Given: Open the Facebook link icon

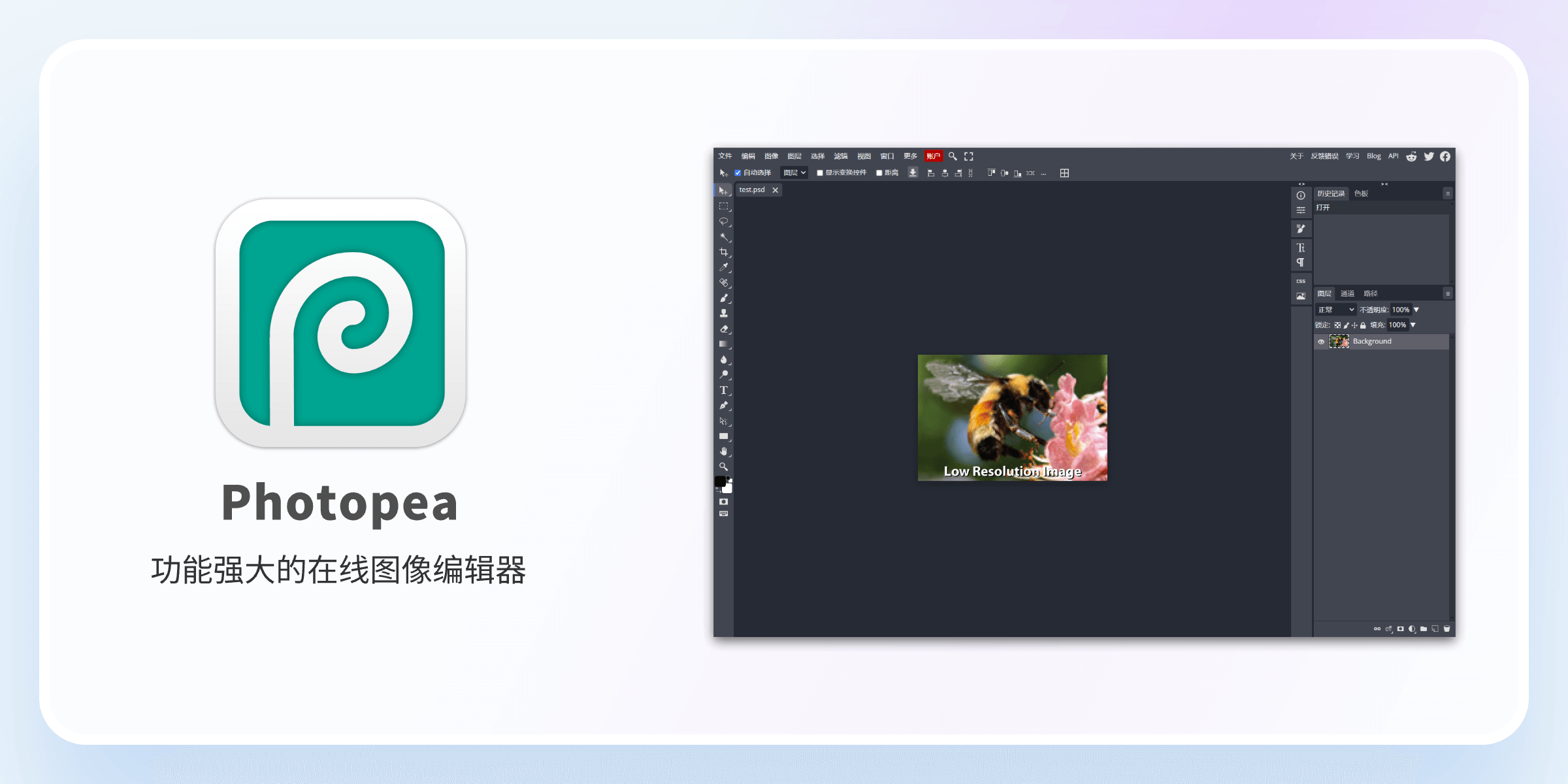Looking at the screenshot, I should click(x=1445, y=156).
